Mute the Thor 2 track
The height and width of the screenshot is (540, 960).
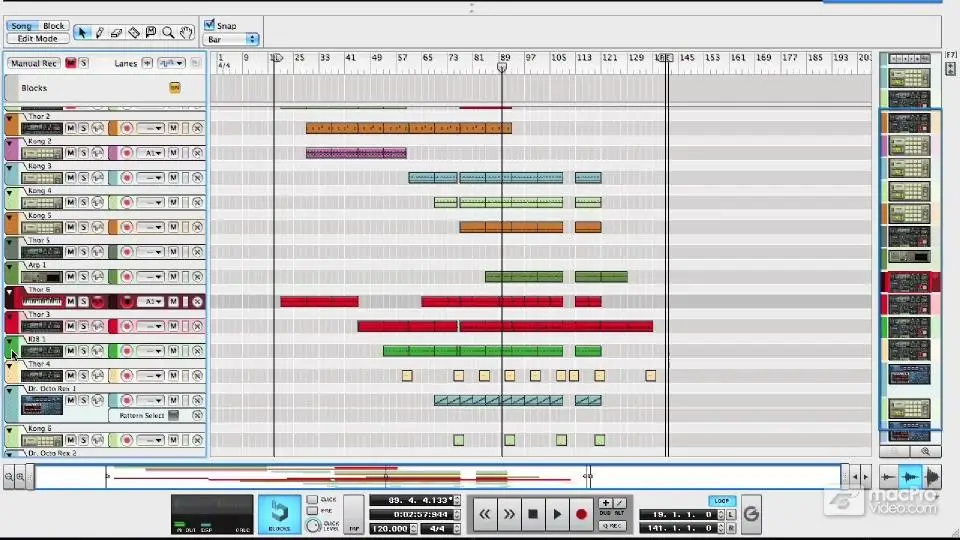tap(70, 128)
